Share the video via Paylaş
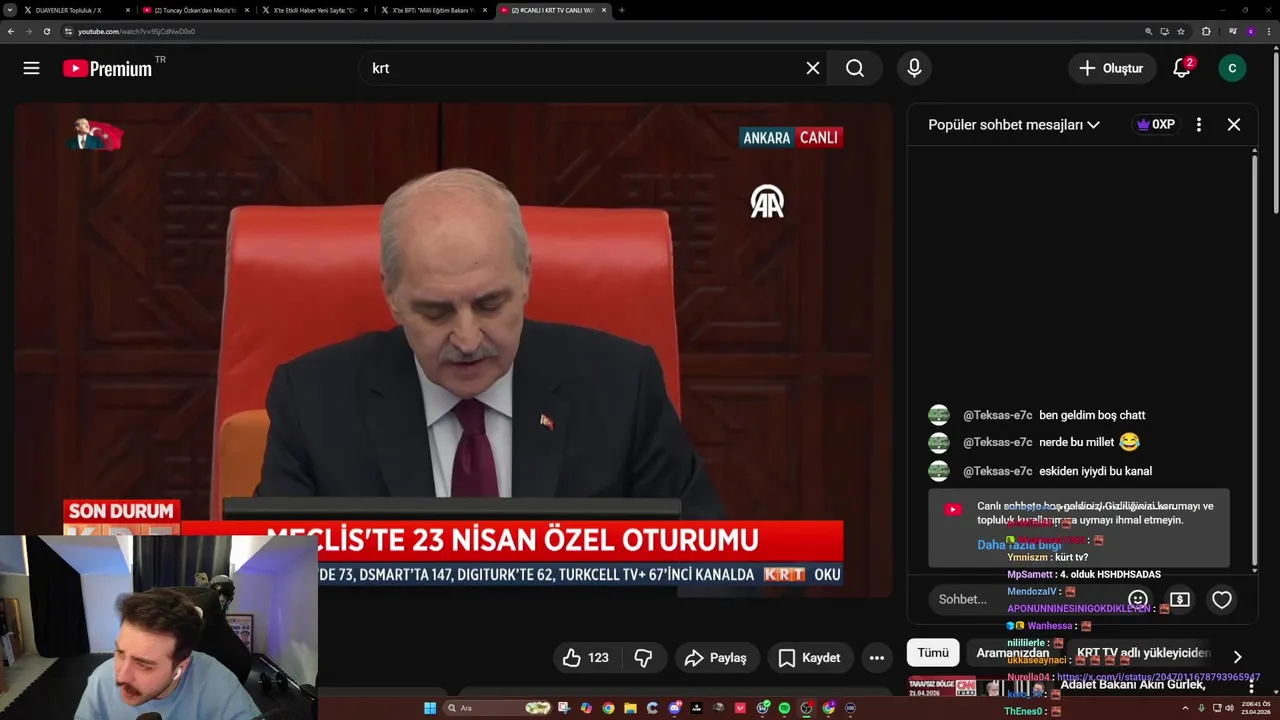Viewport: 1280px width, 720px height. pos(716,657)
